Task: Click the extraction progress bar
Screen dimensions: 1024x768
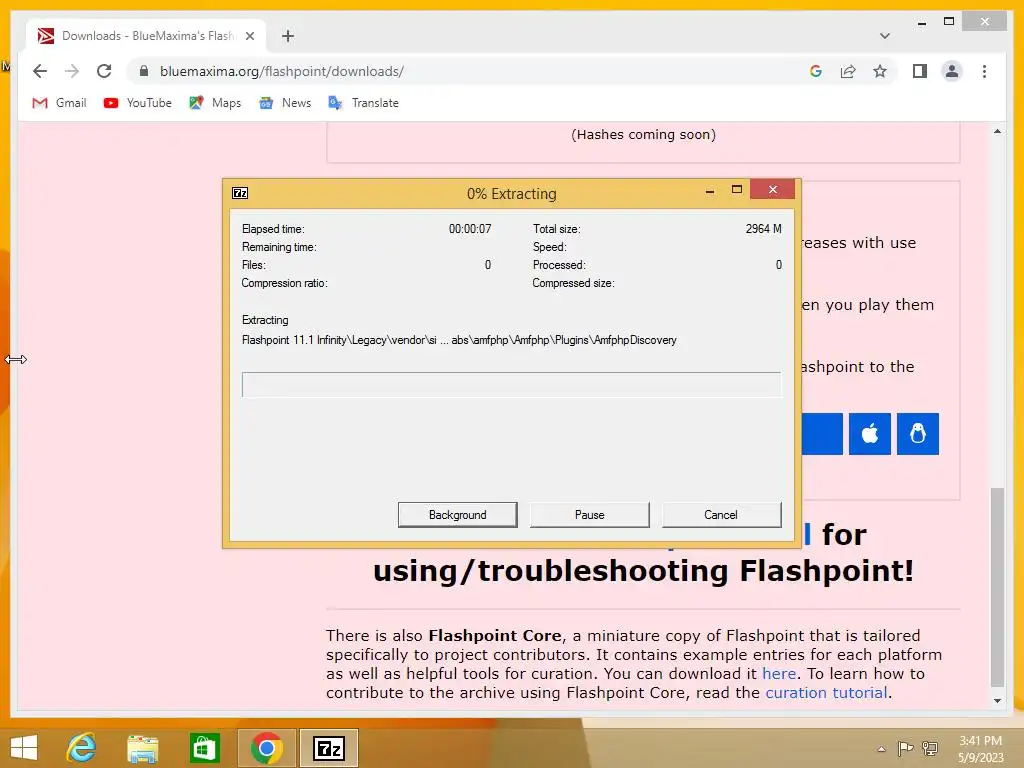Action: coord(511,385)
